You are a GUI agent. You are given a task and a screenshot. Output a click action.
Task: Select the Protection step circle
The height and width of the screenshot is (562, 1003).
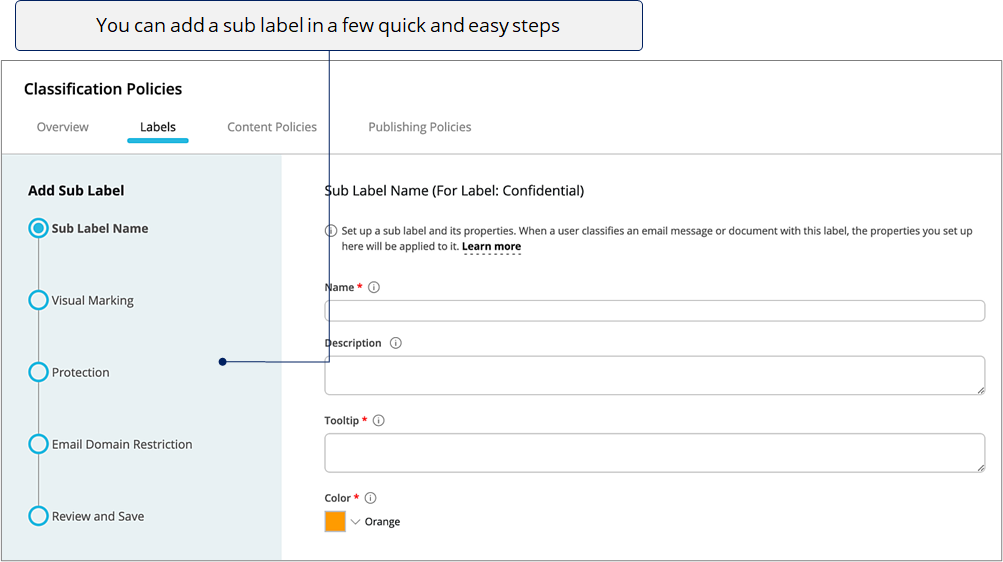click(x=38, y=372)
